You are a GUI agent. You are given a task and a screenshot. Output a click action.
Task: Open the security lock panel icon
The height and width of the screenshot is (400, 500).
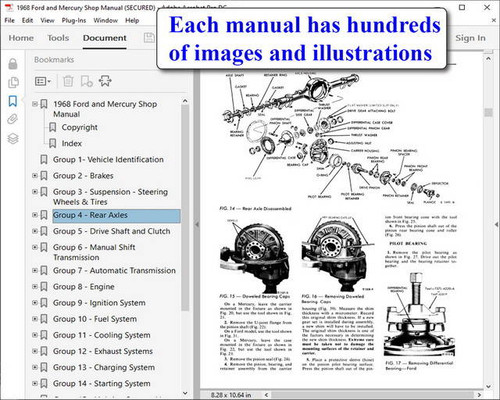point(13,63)
